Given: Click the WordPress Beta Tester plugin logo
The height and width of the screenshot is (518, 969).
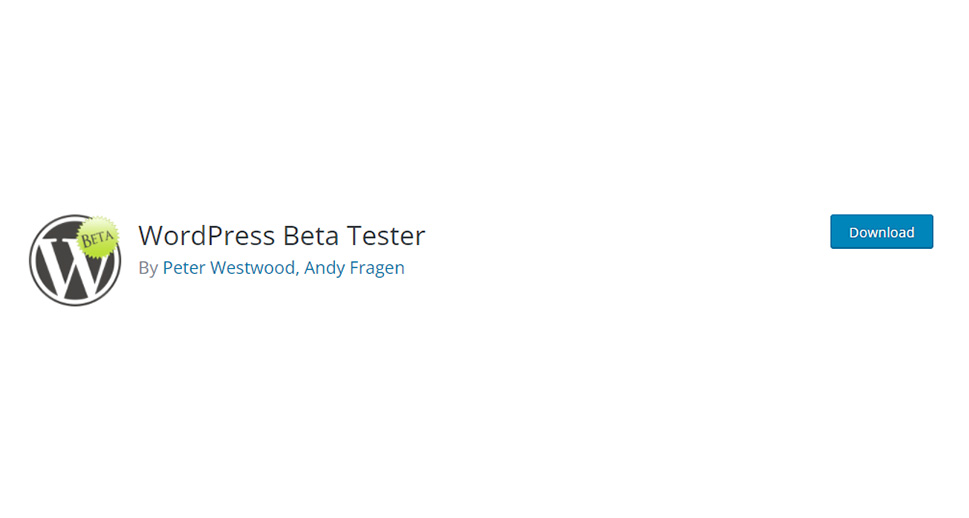Looking at the screenshot, I should pos(75,260).
